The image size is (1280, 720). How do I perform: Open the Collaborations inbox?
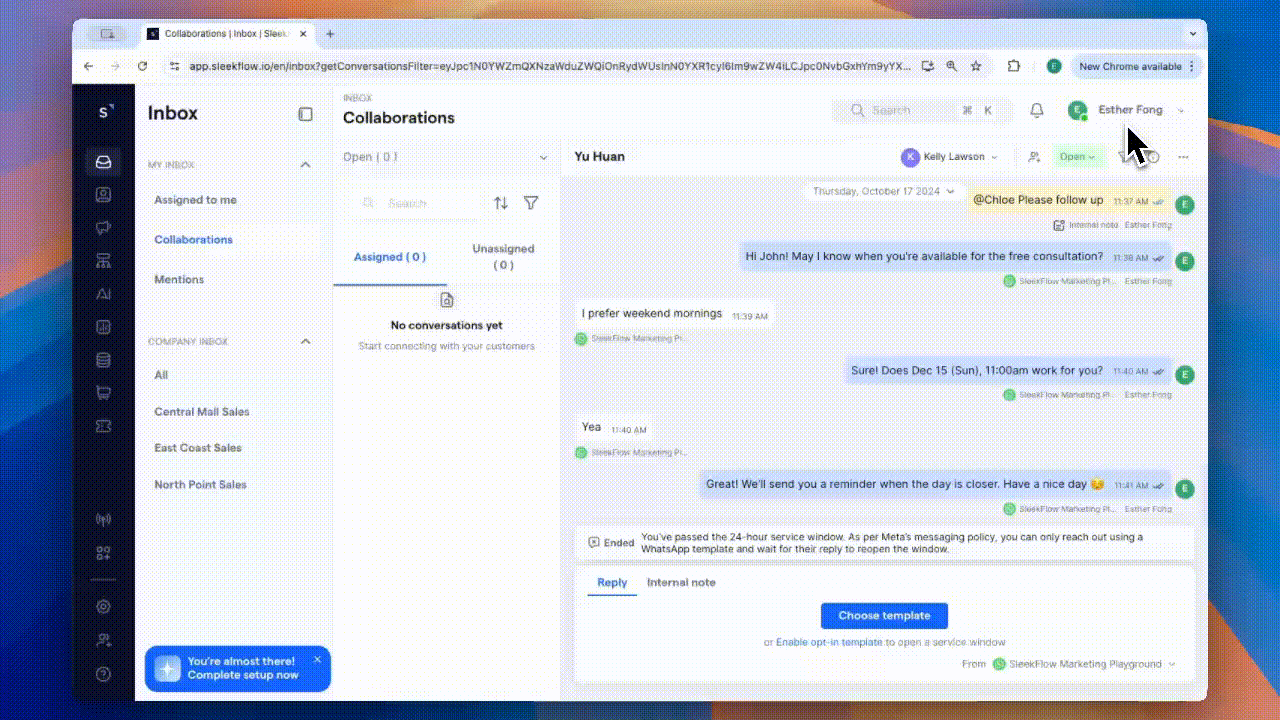click(x=193, y=240)
